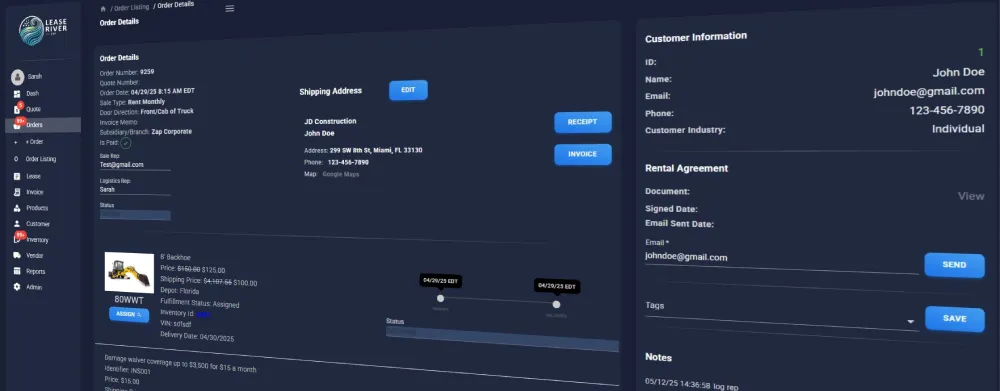1000x391 pixels.
Task: Open the Lease sidebar icon
Action: [17, 176]
